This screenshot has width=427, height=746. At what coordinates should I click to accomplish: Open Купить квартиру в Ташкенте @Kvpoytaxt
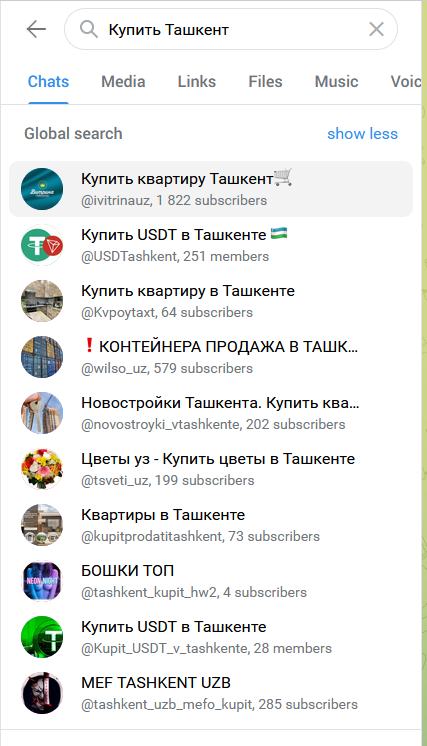click(211, 301)
